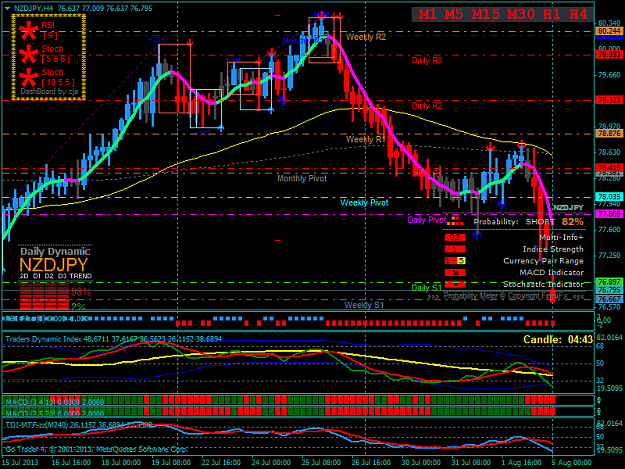Switch to the M15 timeframe
This screenshot has height=469, width=625.
485,14
